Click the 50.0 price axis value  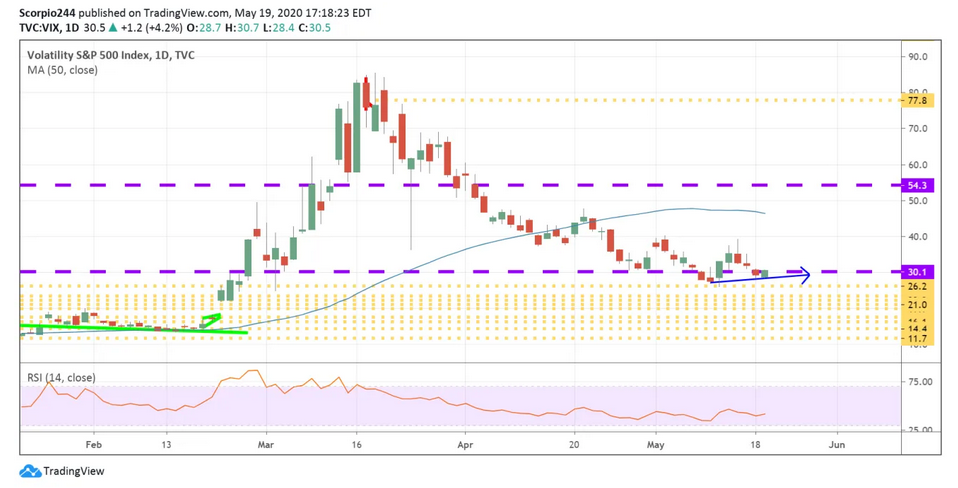tap(918, 200)
